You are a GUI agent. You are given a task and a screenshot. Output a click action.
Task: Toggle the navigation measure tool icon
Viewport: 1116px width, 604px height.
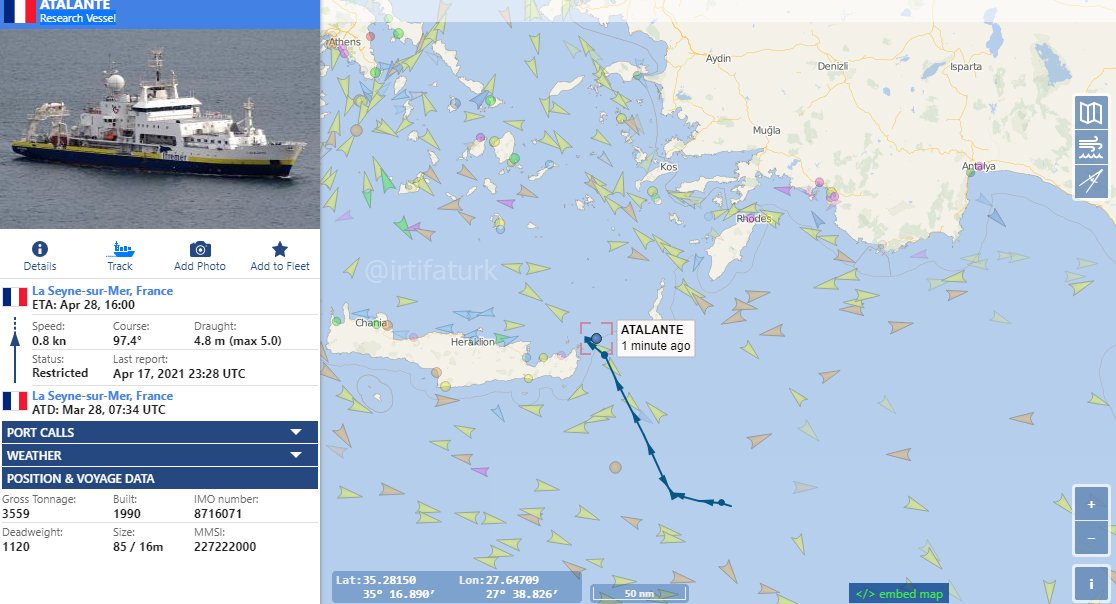click(x=1090, y=181)
